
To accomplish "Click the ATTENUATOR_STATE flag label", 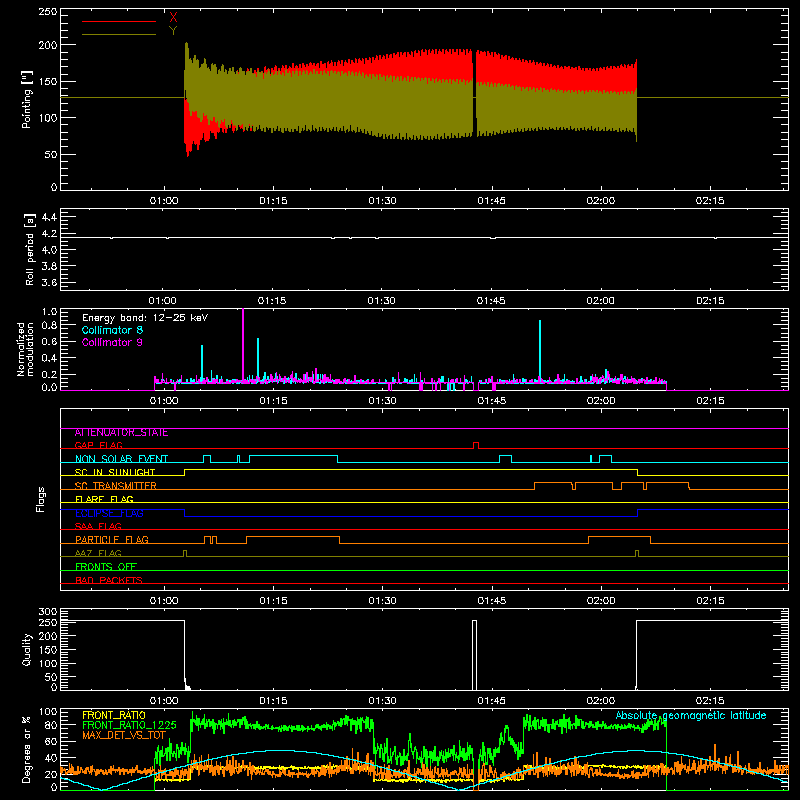I will pyautogui.click(x=121, y=433).
